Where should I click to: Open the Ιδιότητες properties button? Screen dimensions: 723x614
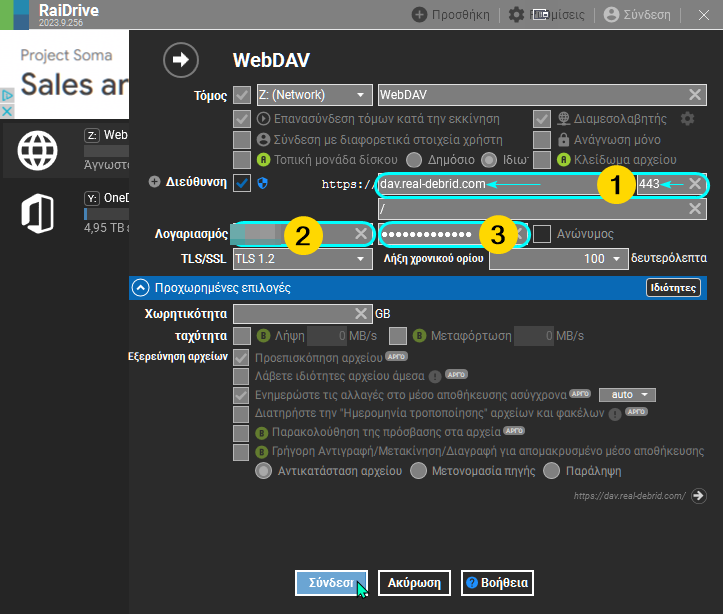673,288
